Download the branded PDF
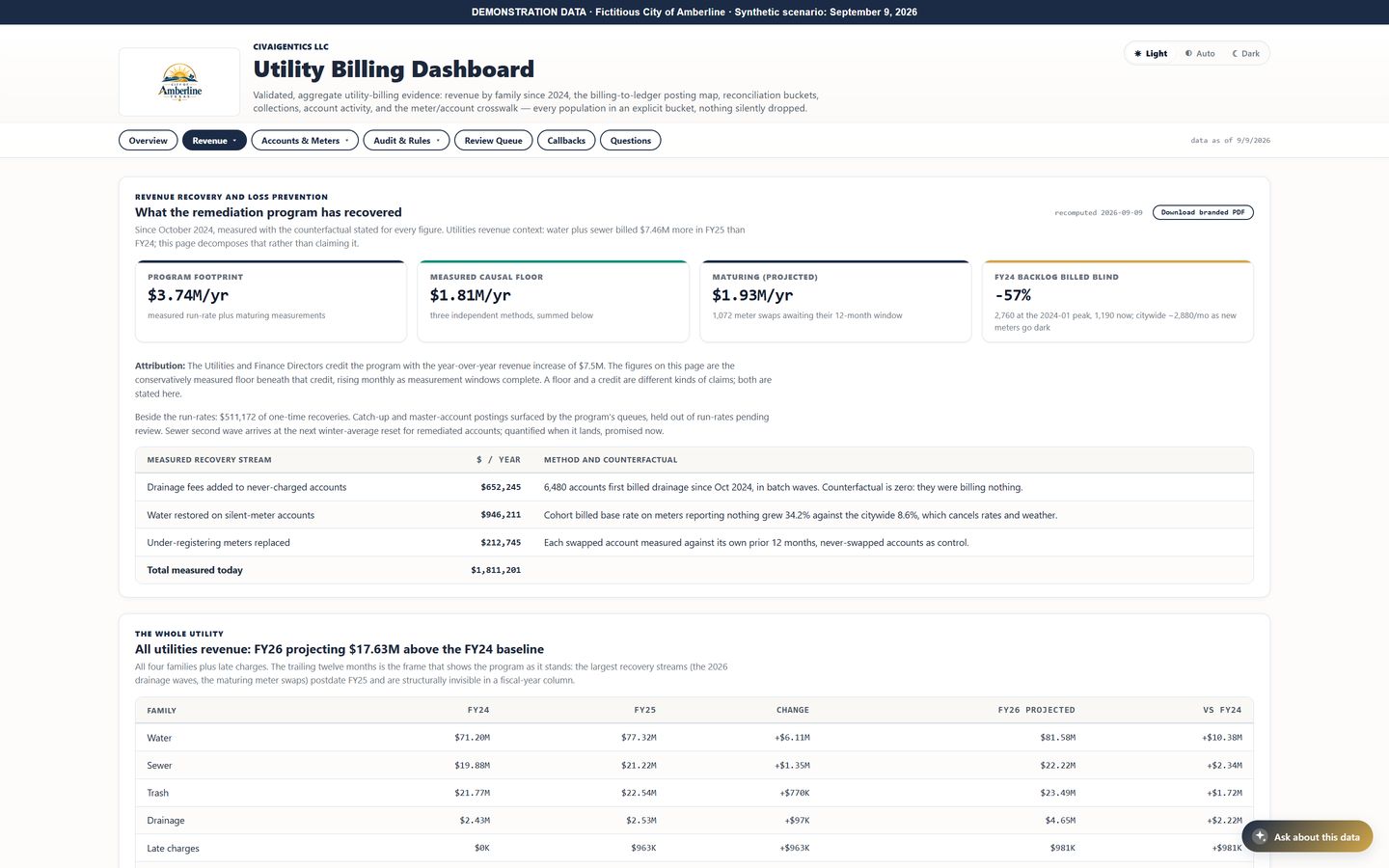This screenshot has height=868, width=1389. (1203, 212)
